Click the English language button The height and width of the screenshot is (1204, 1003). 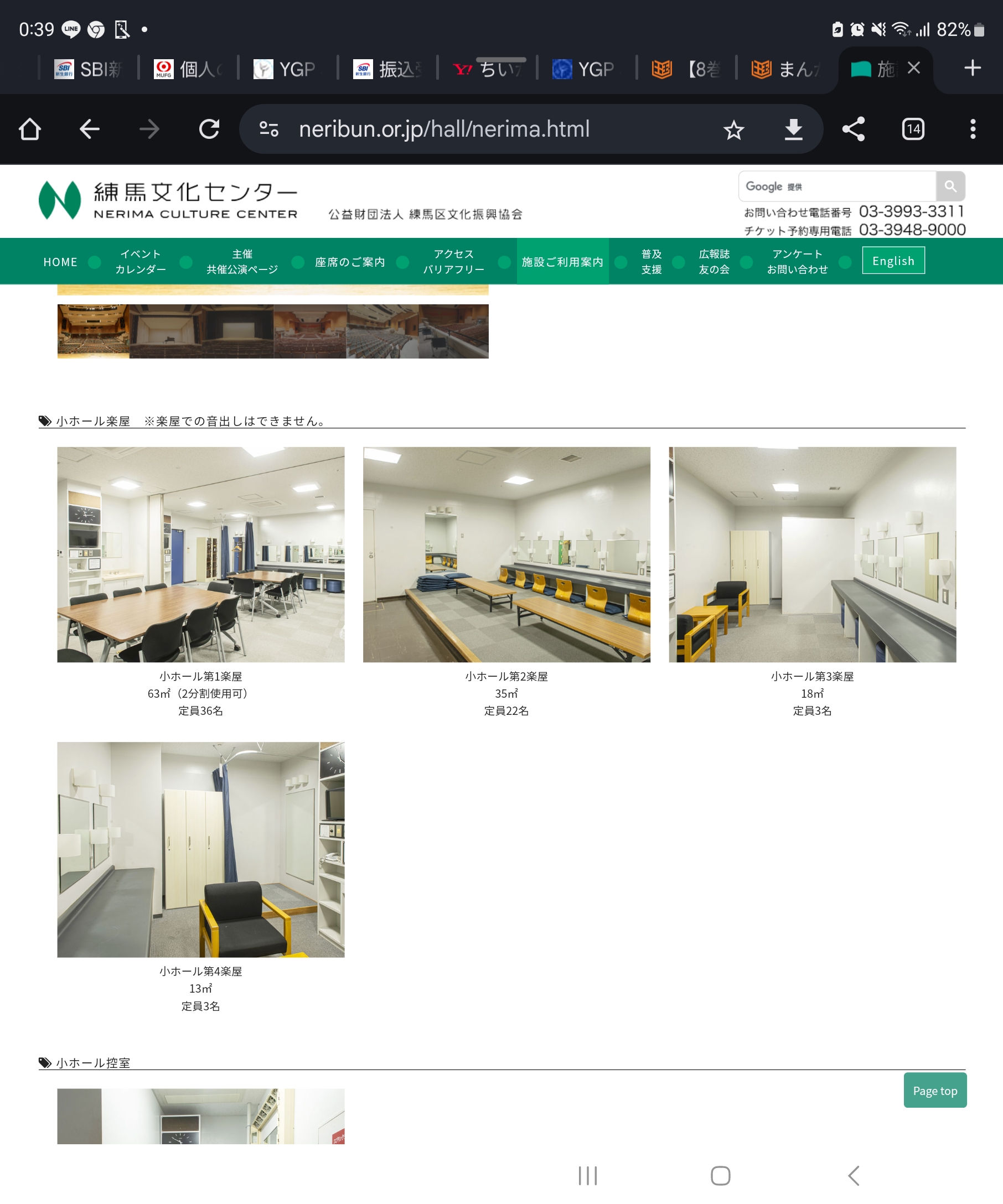pos(893,260)
